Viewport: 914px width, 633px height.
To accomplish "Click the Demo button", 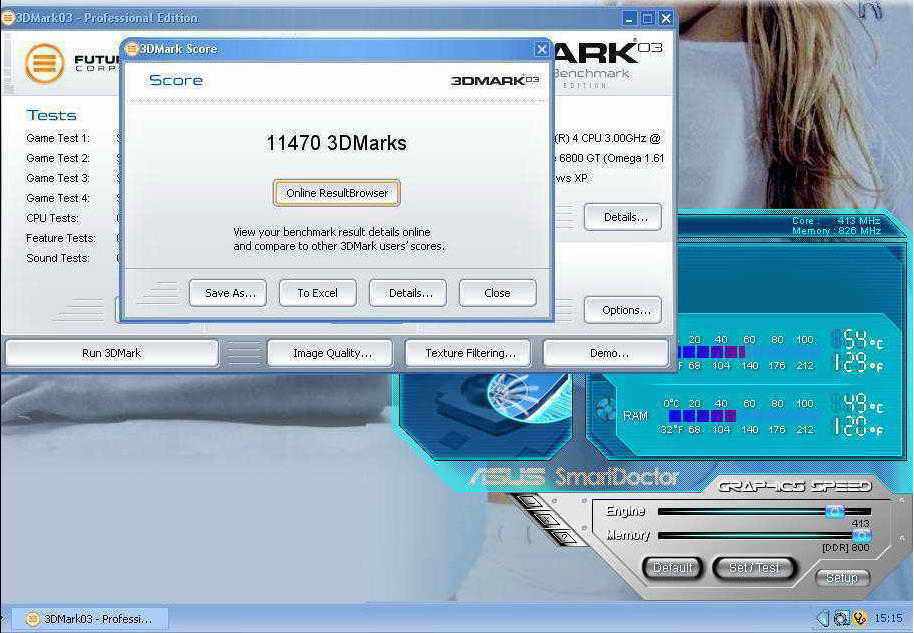I will point(606,353).
